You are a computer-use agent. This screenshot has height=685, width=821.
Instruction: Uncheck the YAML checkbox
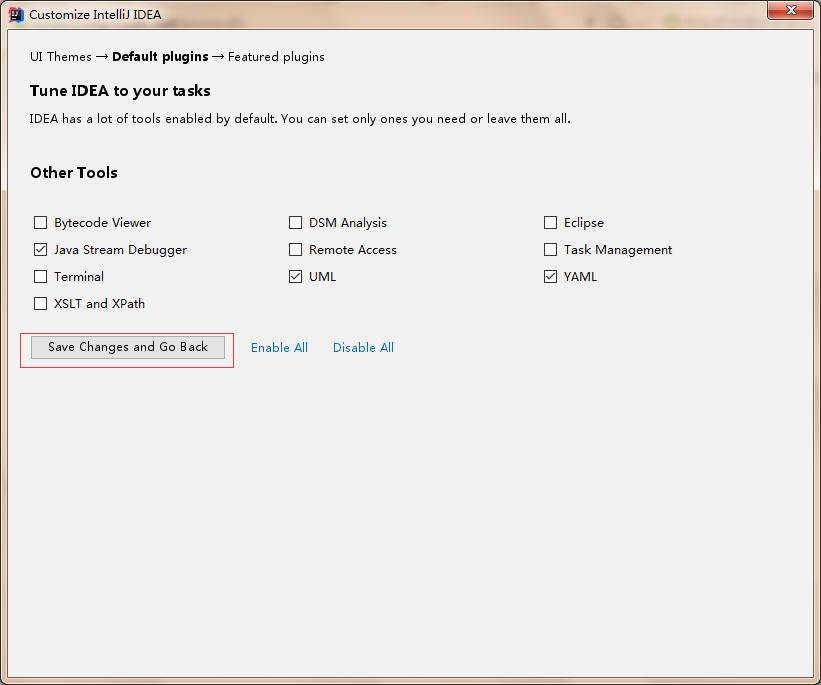click(x=550, y=277)
